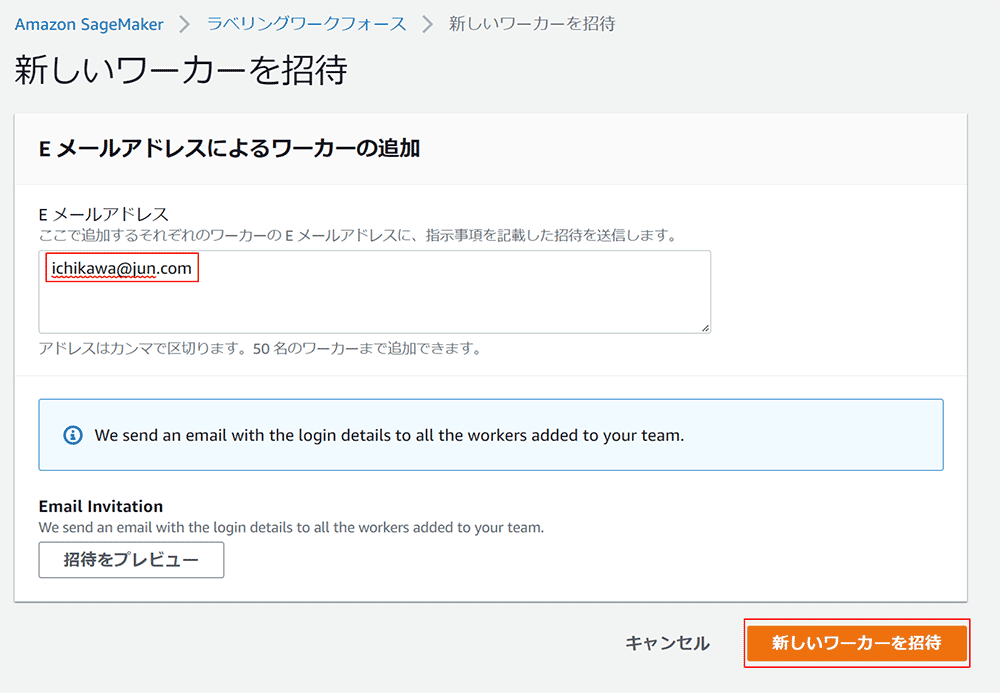Click the large page title 新しいワーカーを招待
1000x693 pixels.
(x=181, y=71)
